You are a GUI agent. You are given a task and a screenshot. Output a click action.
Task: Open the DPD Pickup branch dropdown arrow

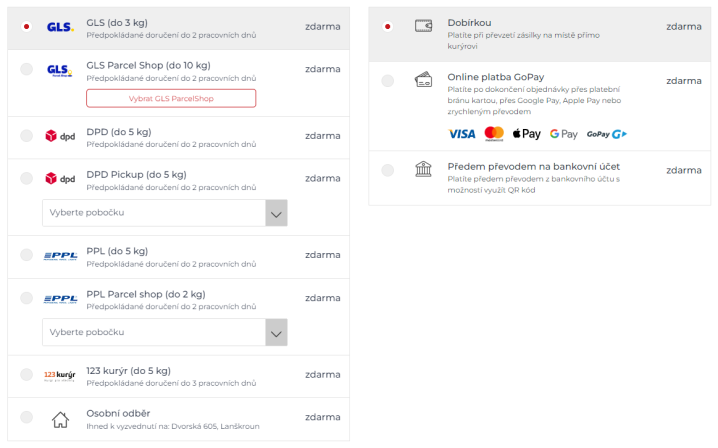pyautogui.click(x=276, y=213)
